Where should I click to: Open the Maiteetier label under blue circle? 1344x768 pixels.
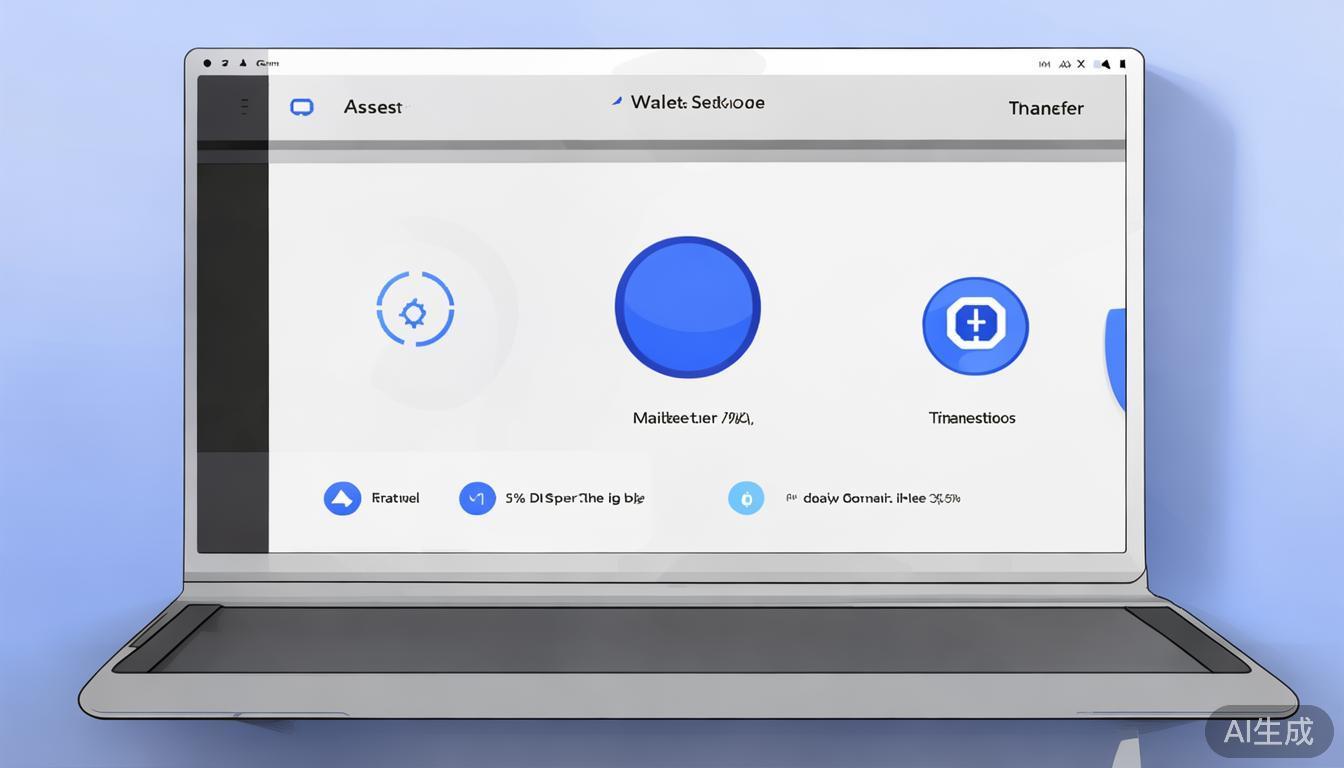pos(692,418)
